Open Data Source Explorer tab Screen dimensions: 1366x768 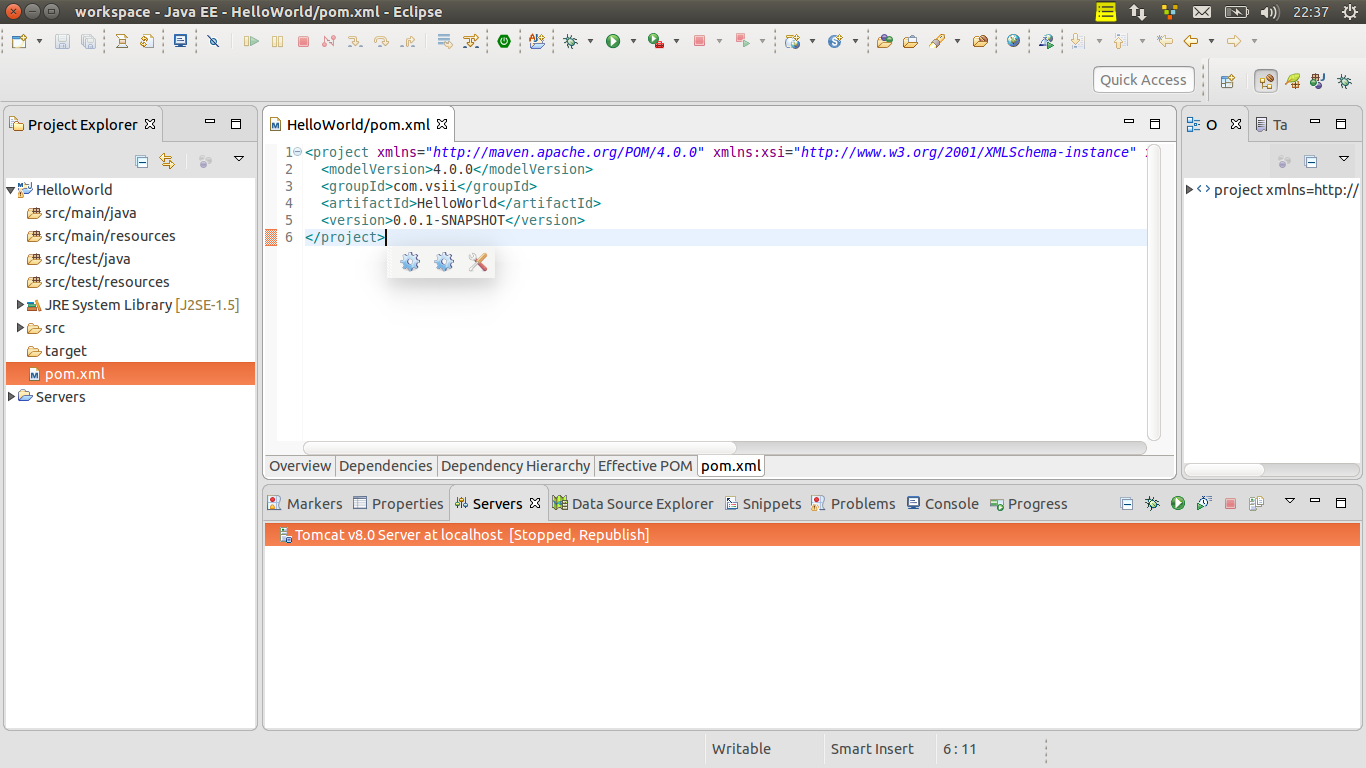[633, 504]
